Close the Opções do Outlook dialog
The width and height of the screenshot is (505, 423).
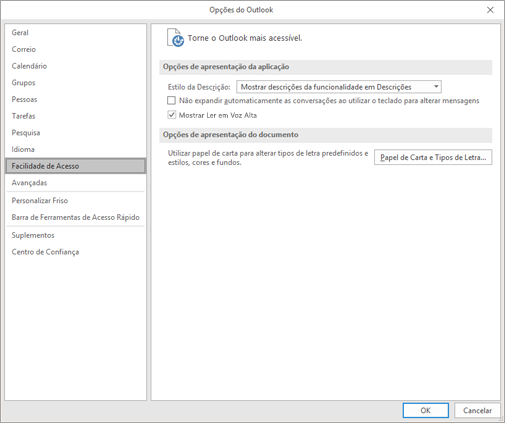coord(490,10)
